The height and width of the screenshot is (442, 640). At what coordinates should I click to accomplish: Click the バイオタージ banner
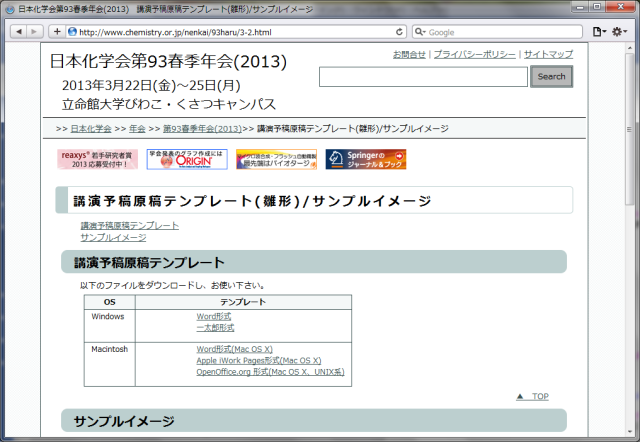[276, 159]
